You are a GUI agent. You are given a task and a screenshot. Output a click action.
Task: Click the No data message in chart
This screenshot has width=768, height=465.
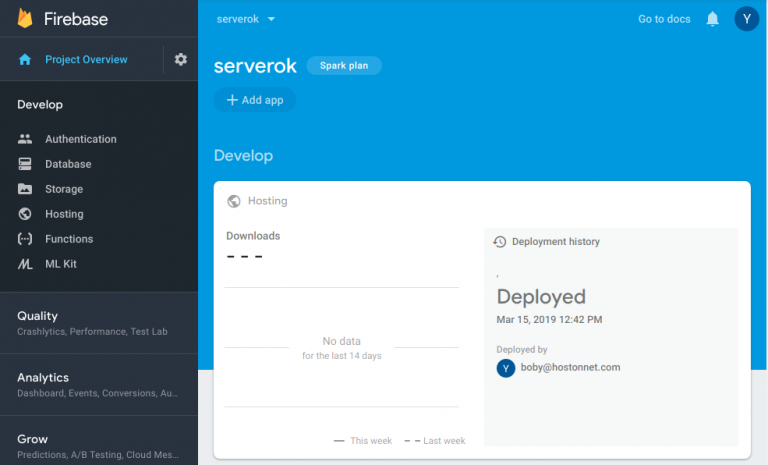pyautogui.click(x=341, y=341)
